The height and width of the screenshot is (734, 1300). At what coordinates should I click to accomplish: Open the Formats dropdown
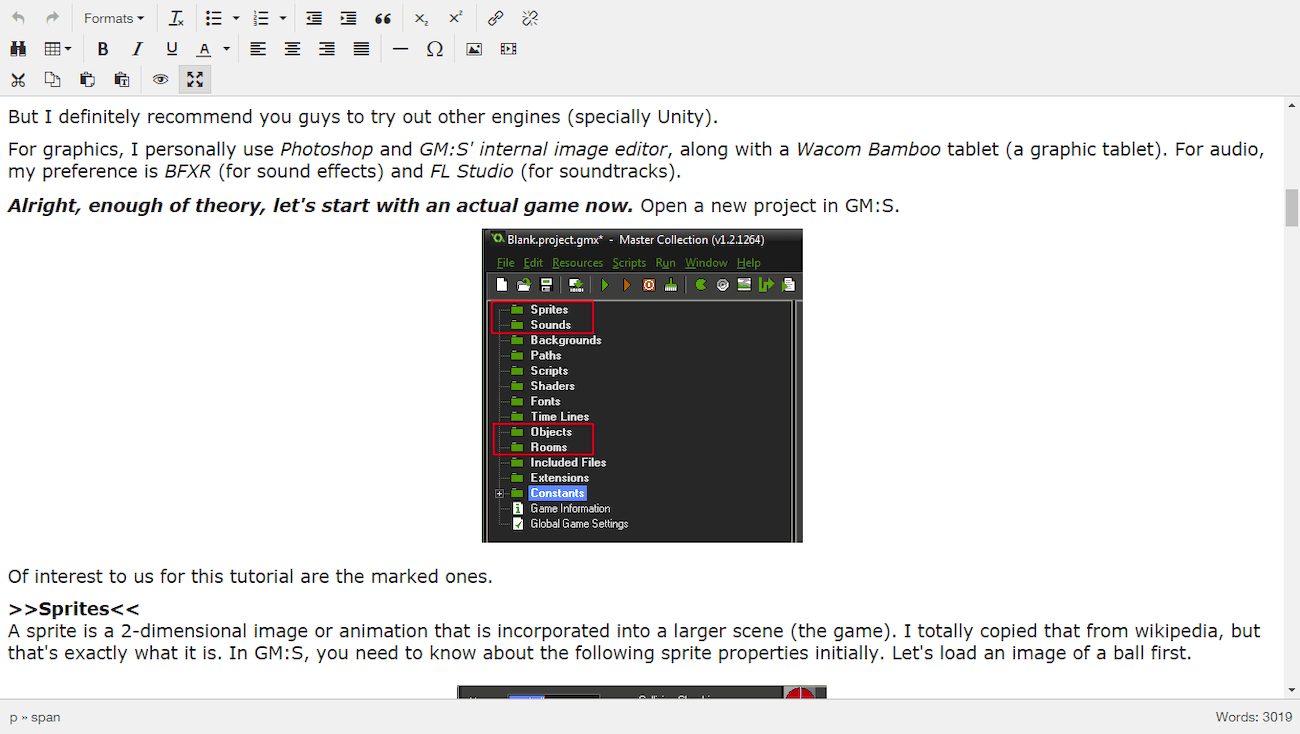[x=113, y=18]
